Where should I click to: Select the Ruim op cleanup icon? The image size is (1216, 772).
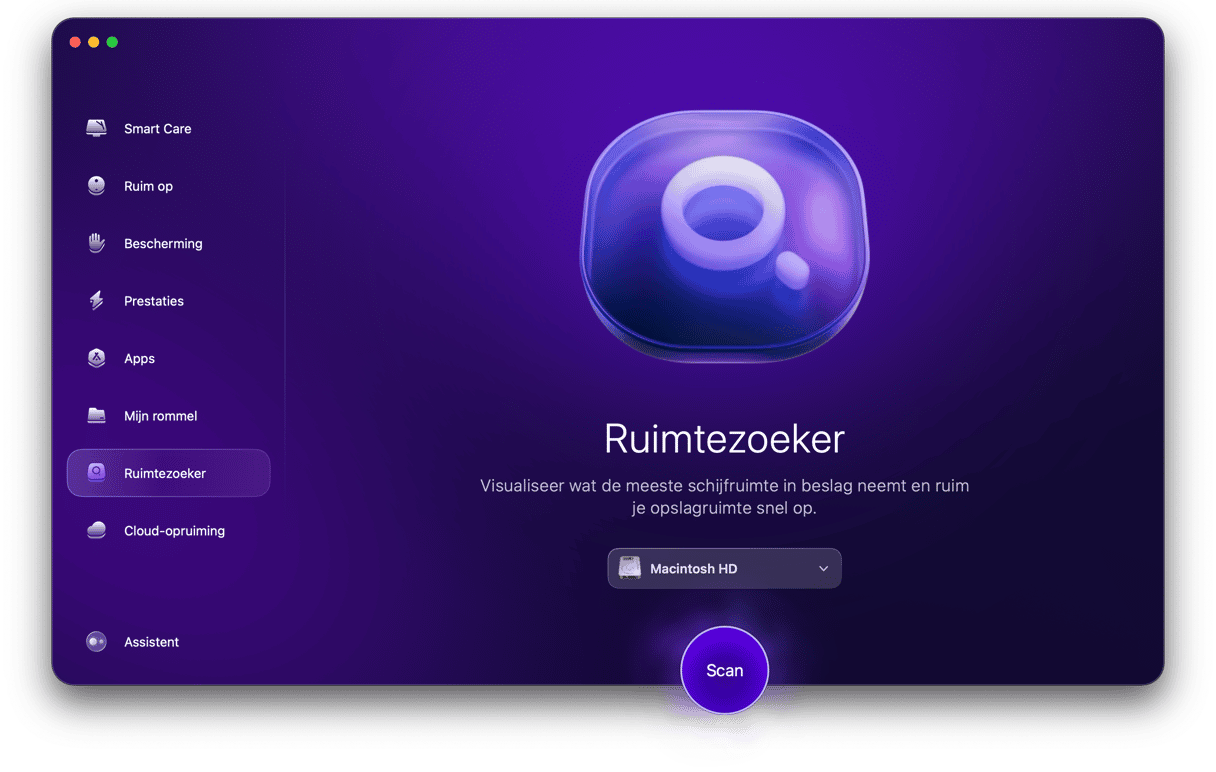(x=96, y=186)
